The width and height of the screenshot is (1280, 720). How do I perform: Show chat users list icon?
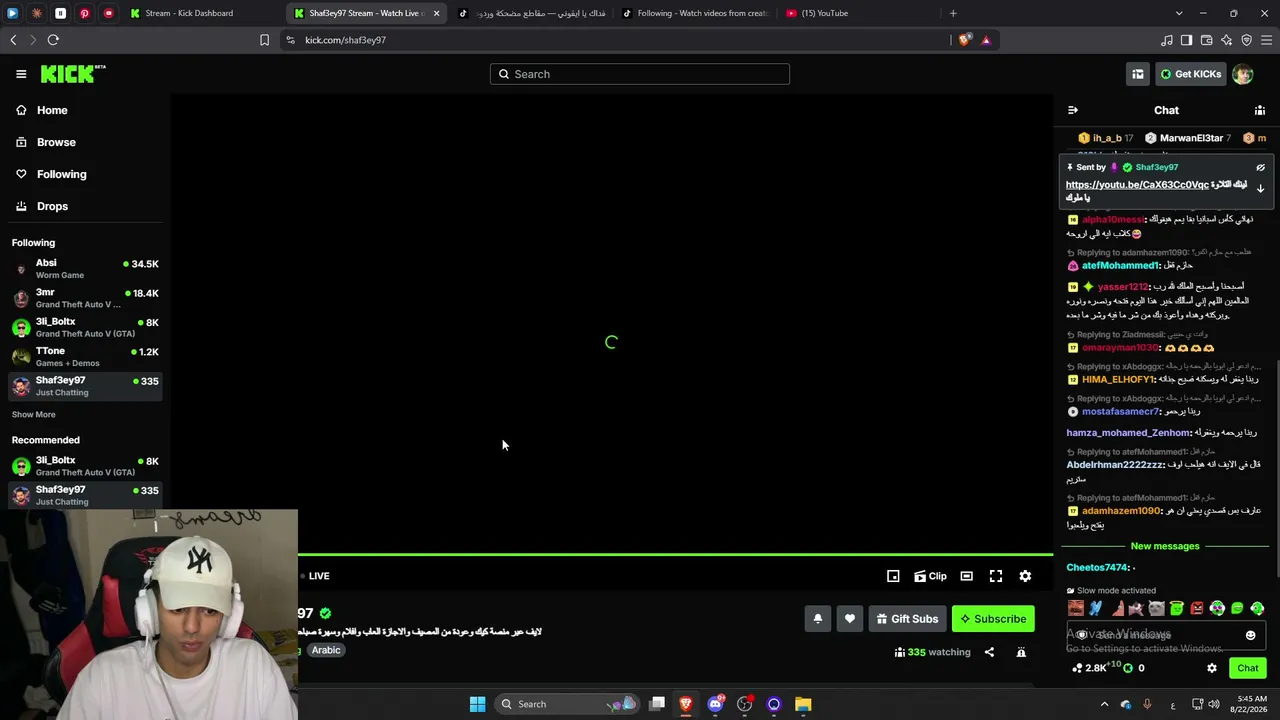(1260, 110)
